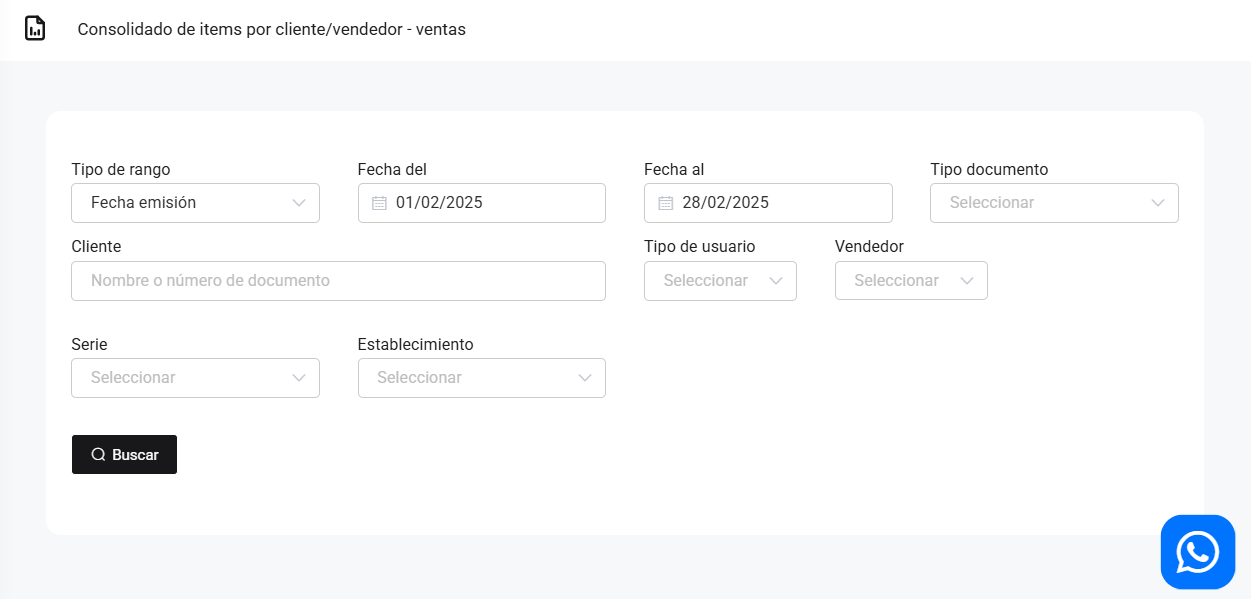
Task: Click the chevron arrow in Tipo documento
Action: (1158, 203)
